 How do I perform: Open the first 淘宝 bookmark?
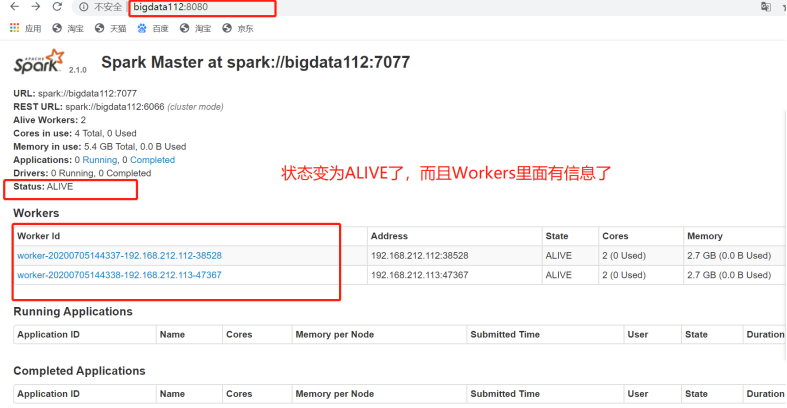point(68,29)
